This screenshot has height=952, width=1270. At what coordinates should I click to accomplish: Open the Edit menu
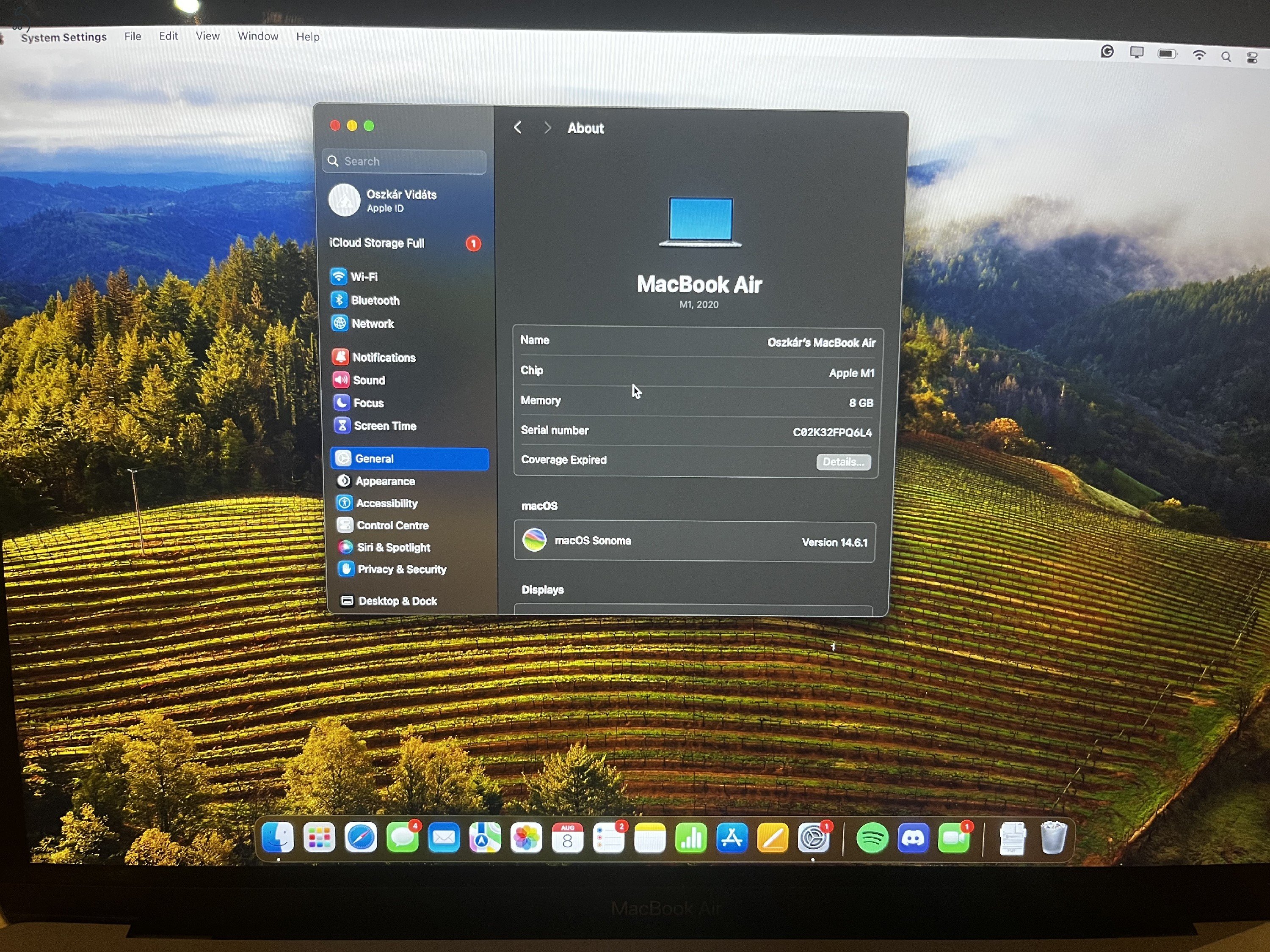point(168,36)
